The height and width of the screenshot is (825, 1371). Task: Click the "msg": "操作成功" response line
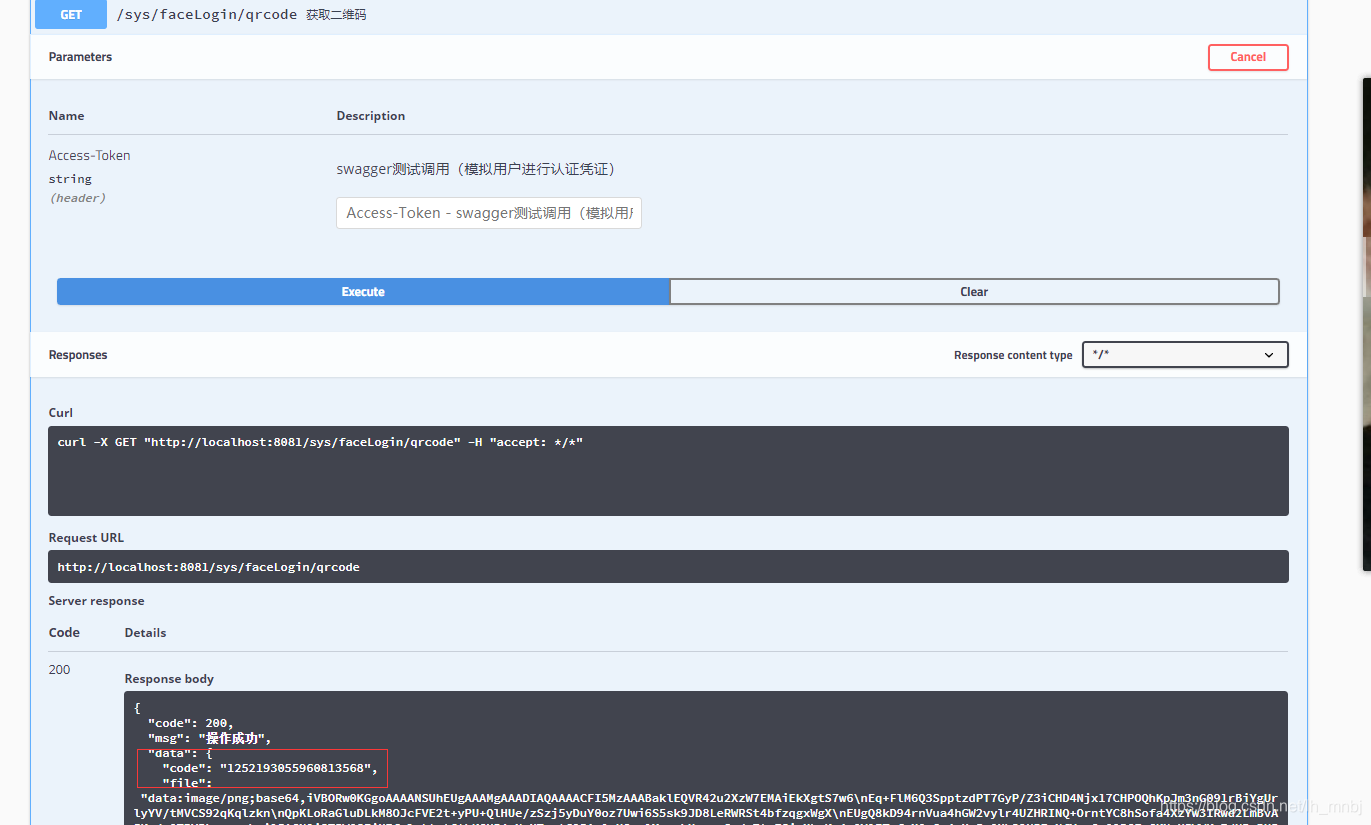coord(210,739)
